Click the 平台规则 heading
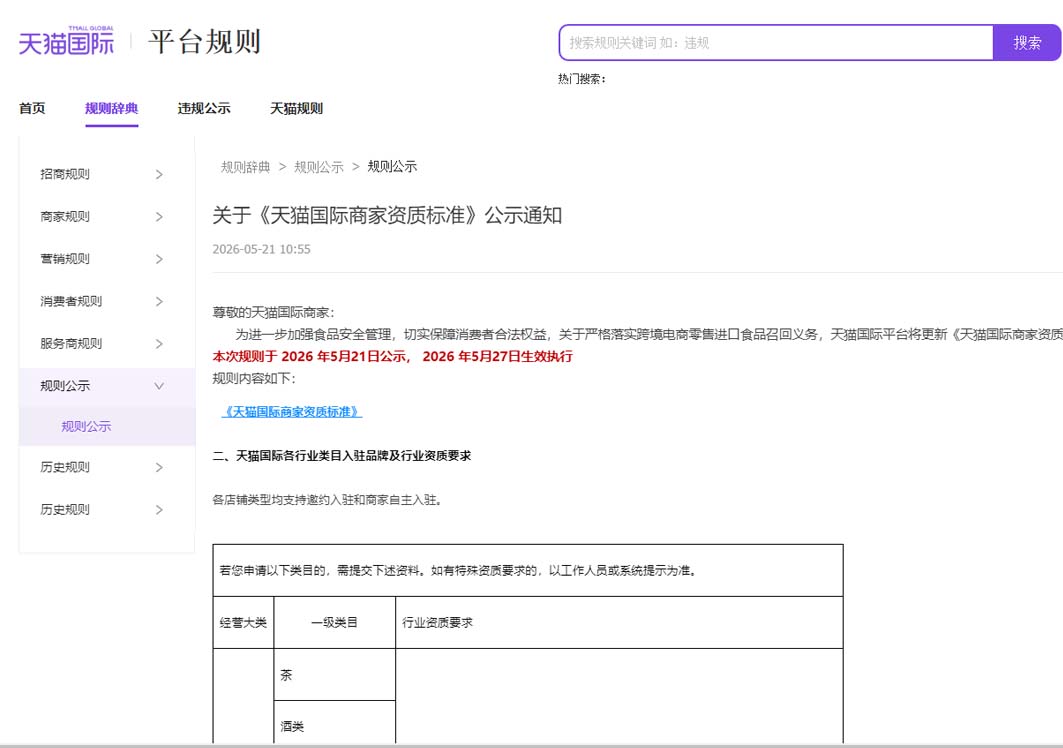This screenshot has width=1063, height=748. pyautogui.click(x=204, y=41)
